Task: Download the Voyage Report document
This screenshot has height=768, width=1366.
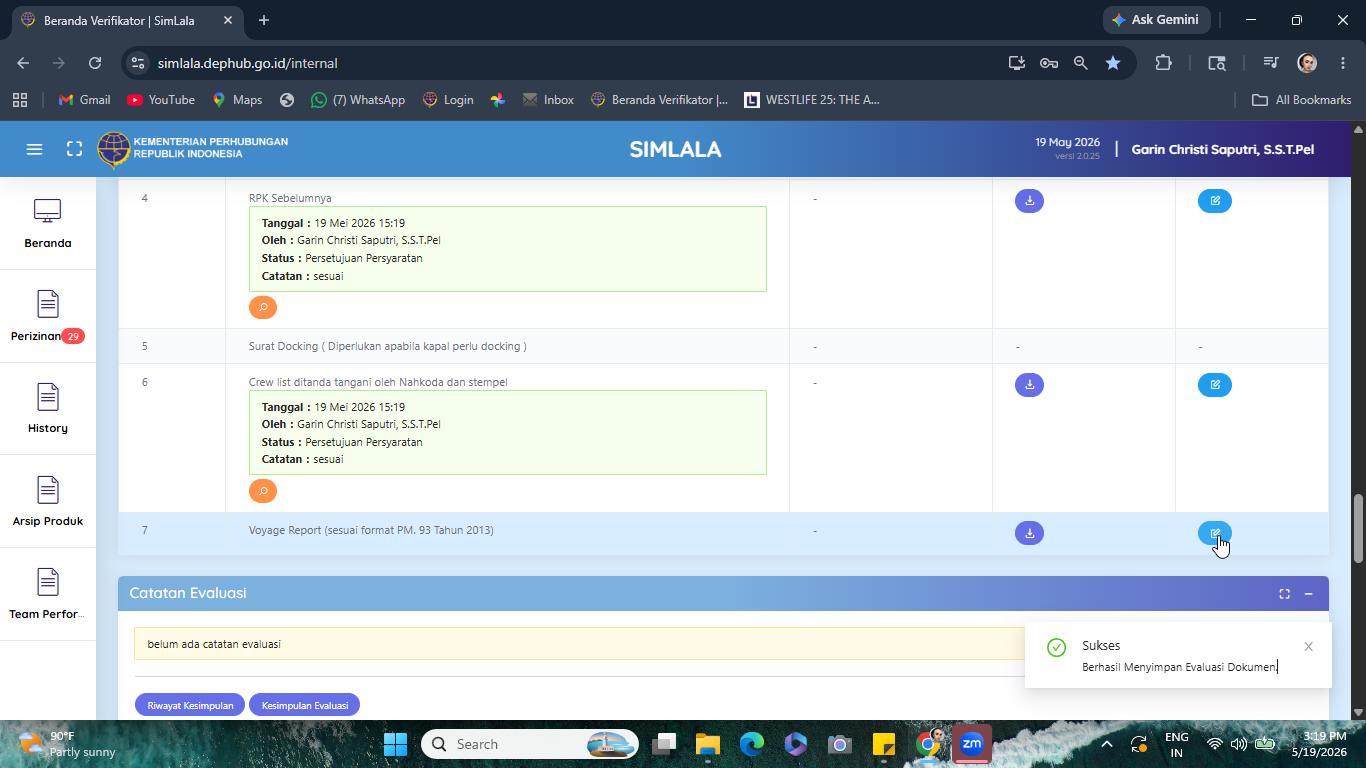Action: [x=1029, y=533]
